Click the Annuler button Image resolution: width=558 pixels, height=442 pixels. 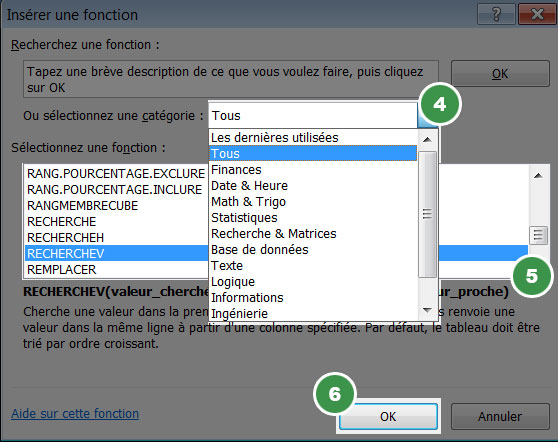[x=500, y=416]
